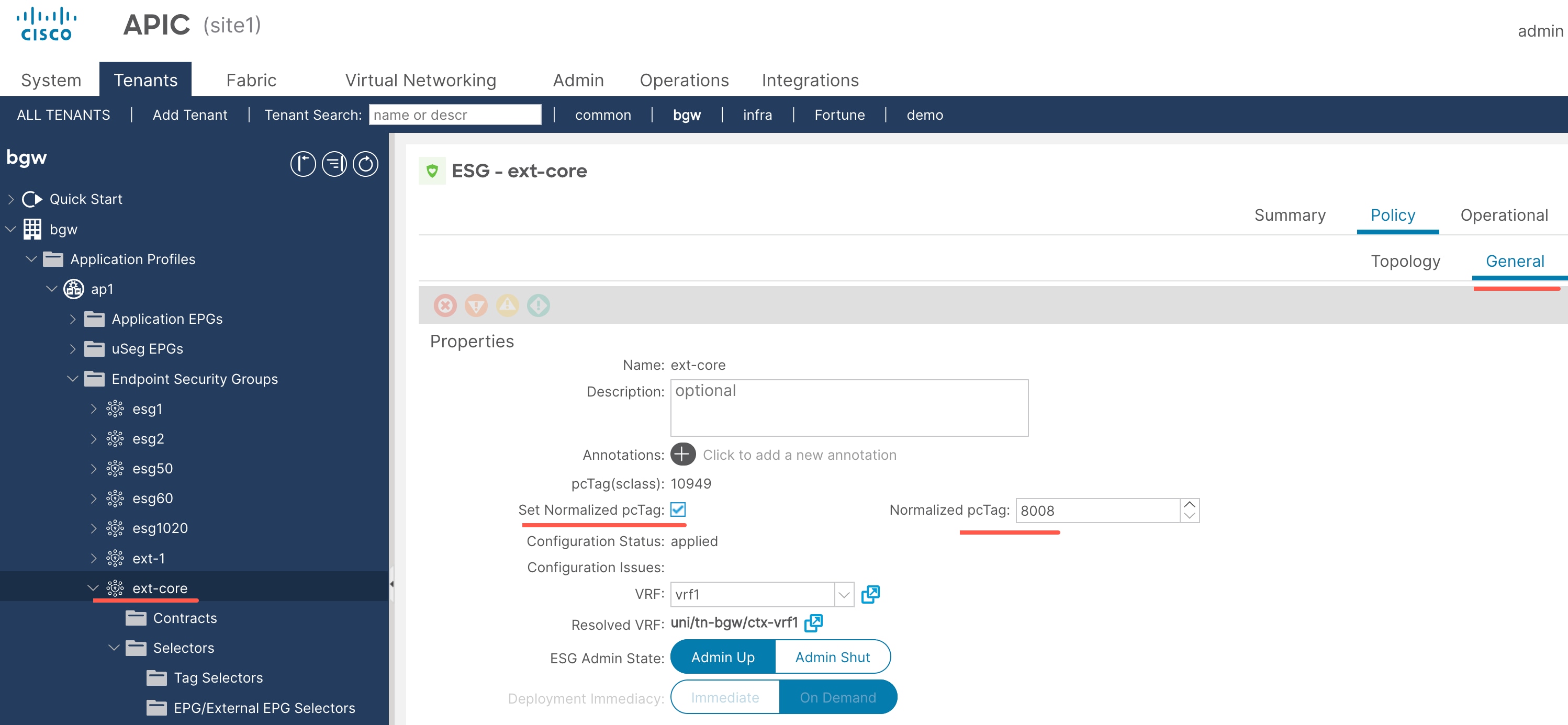Expand the esg1020 node
The width and height of the screenshot is (1568, 725).
[x=94, y=528]
